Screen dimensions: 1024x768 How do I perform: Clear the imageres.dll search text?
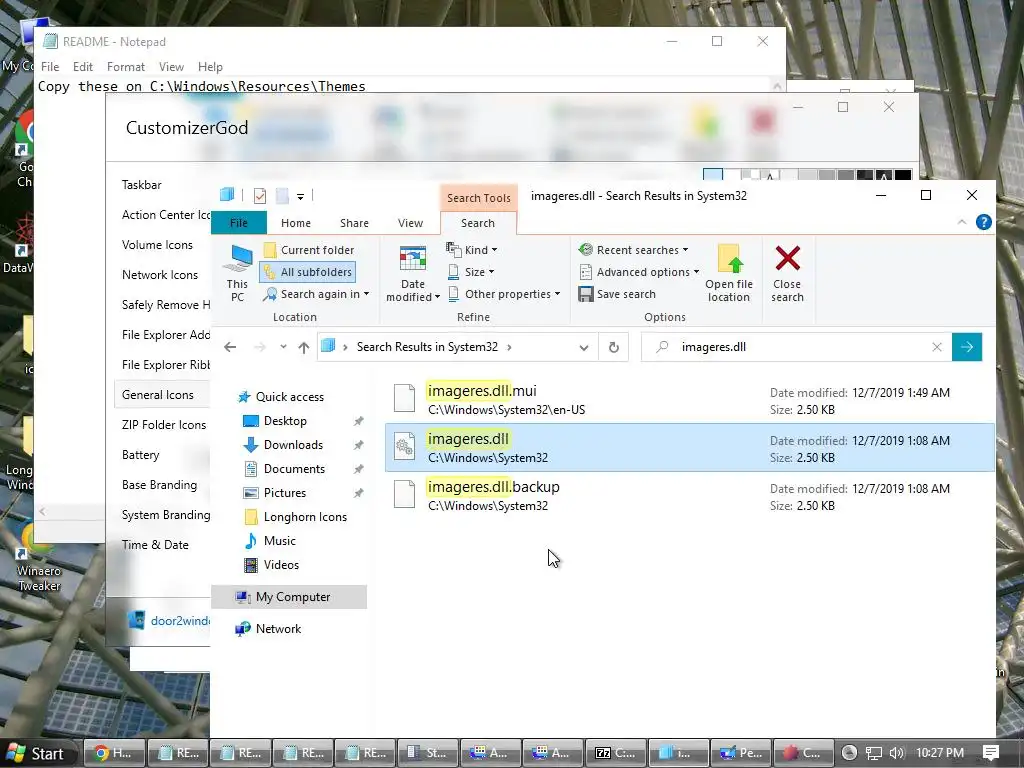tap(936, 347)
